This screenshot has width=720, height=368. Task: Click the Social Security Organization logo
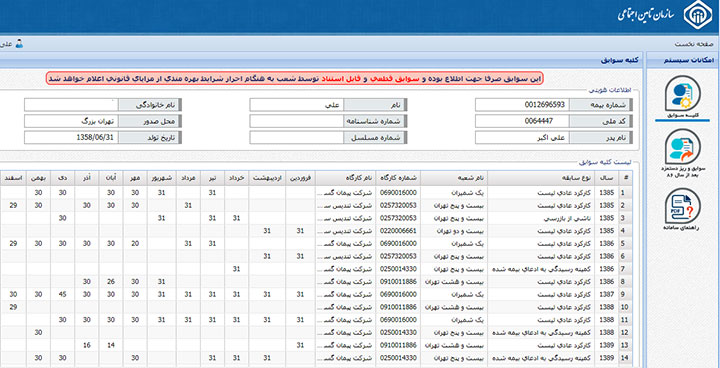tap(698, 15)
